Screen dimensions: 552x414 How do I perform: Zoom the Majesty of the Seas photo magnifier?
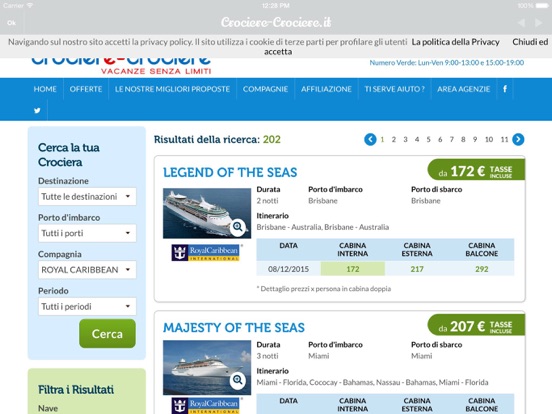(x=238, y=380)
